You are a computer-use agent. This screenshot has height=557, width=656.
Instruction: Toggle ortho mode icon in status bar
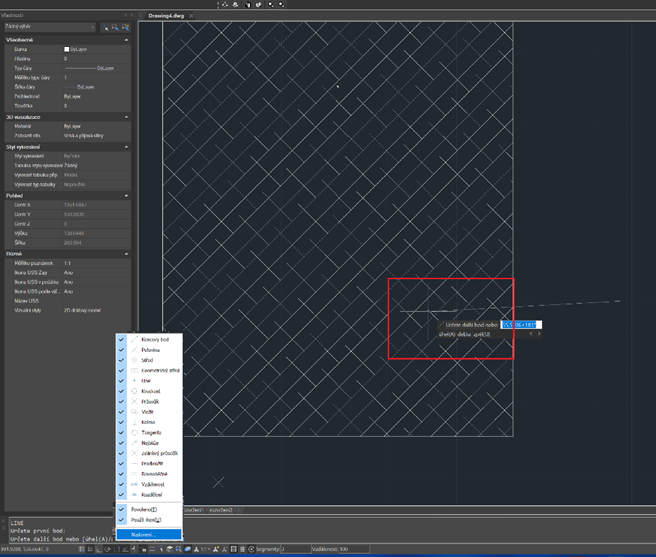point(99,549)
